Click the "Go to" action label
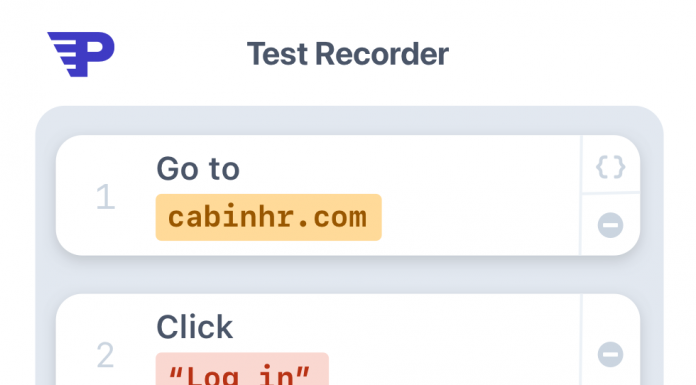This screenshot has height=385, width=696. (198, 169)
